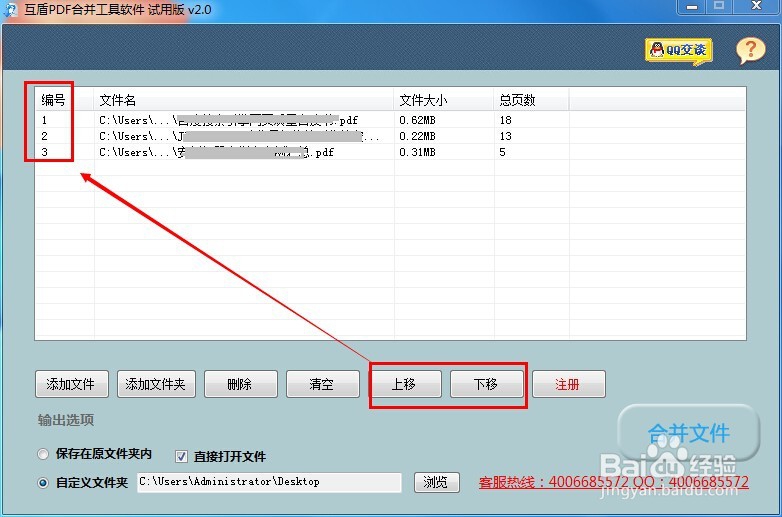Click the 编号 column header
The width and height of the screenshot is (782, 517).
(x=64, y=100)
